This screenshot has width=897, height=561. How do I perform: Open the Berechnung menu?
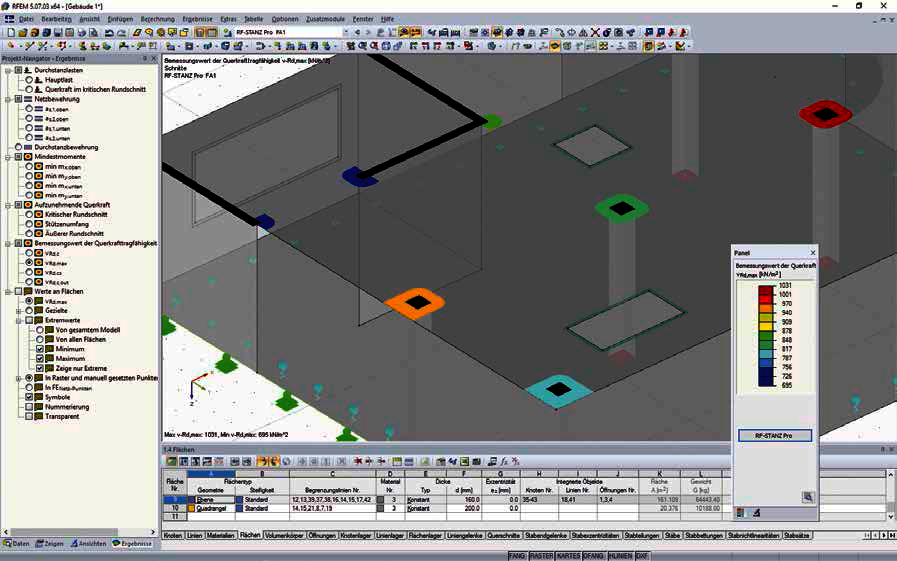[157, 19]
